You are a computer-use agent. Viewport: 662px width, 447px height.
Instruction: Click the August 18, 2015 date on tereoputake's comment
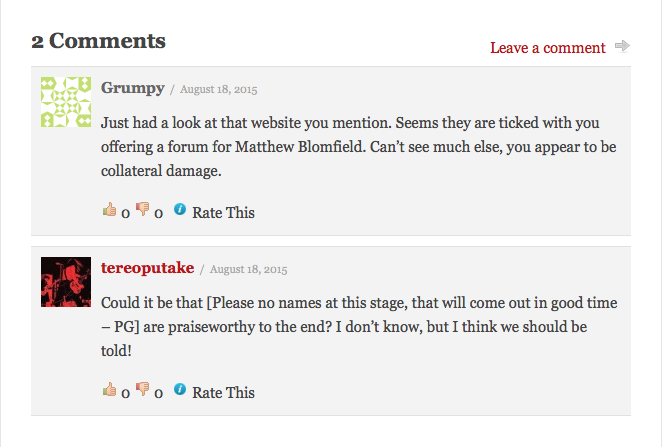pyautogui.click(x=249, y=269)
